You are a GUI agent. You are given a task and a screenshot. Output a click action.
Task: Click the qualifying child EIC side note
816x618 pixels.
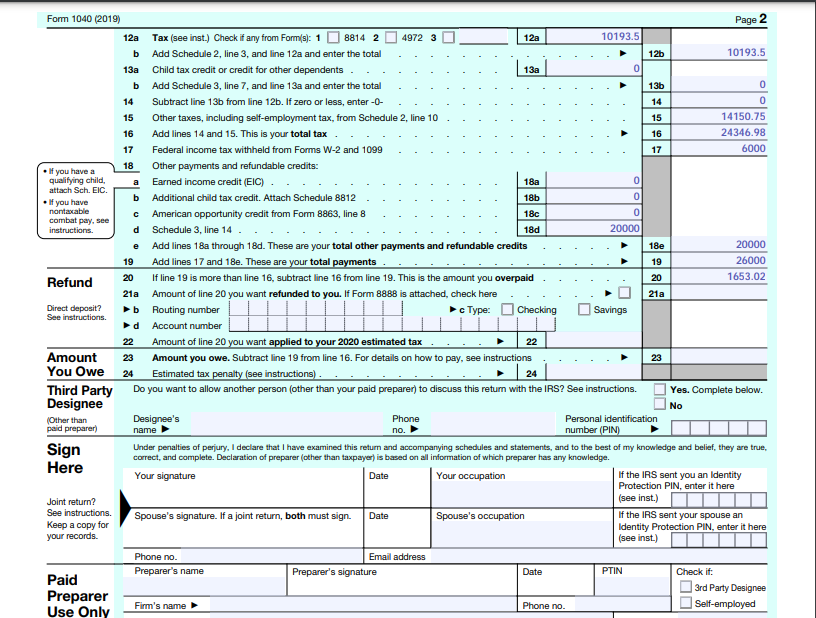click(76, 201)
